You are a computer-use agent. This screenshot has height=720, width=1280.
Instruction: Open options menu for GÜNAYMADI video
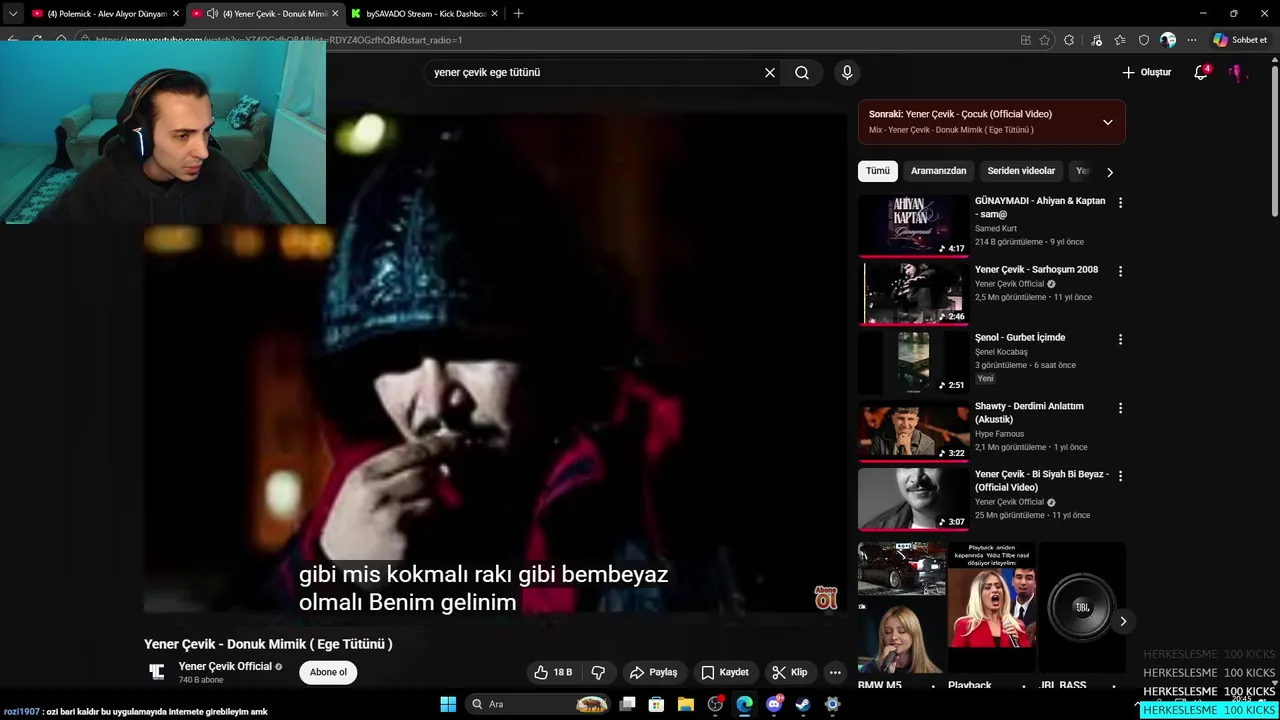1120,202
